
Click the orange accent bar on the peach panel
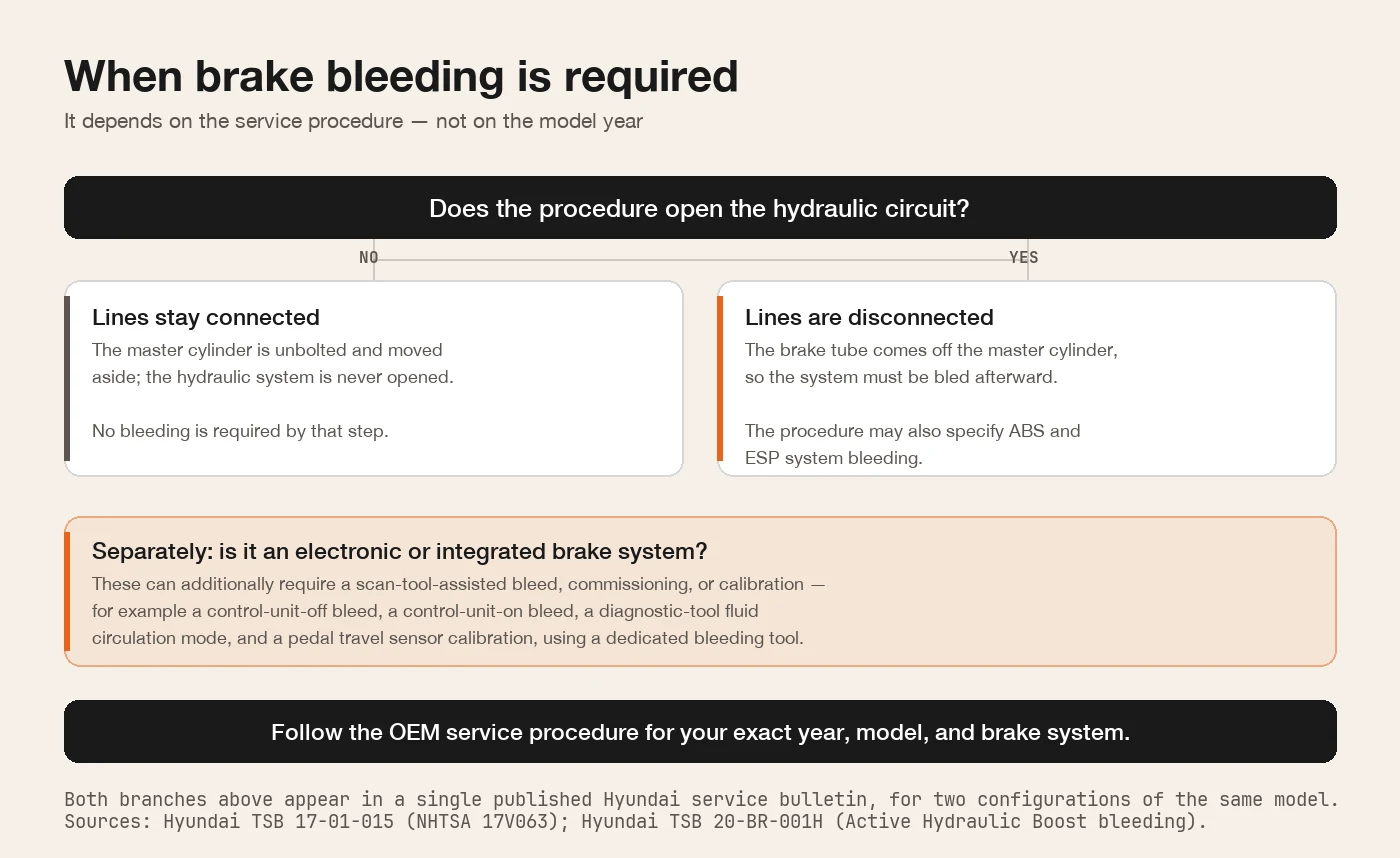tap(67, 591)
